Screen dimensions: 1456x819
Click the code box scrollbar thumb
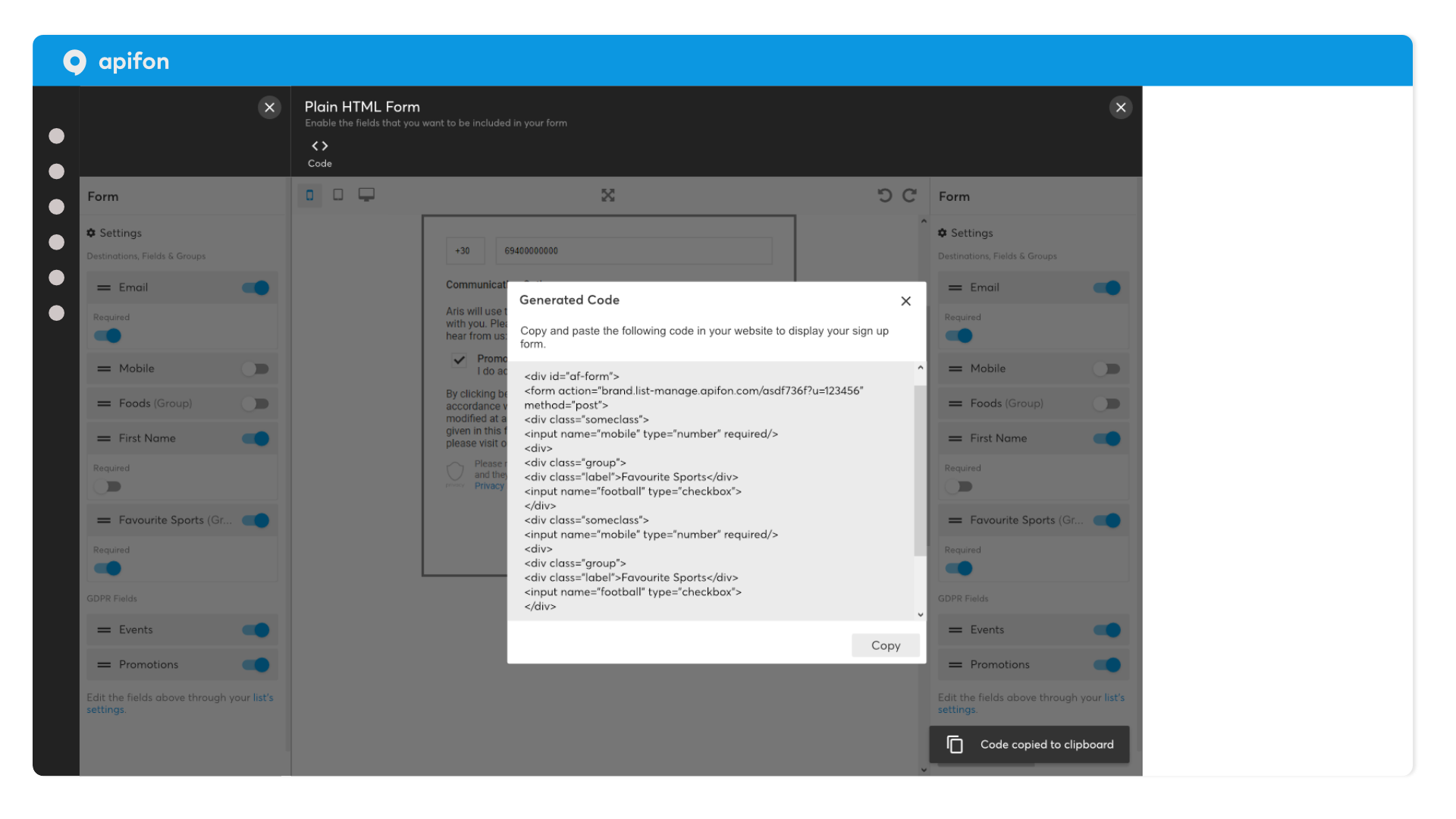tap(920, 470)
